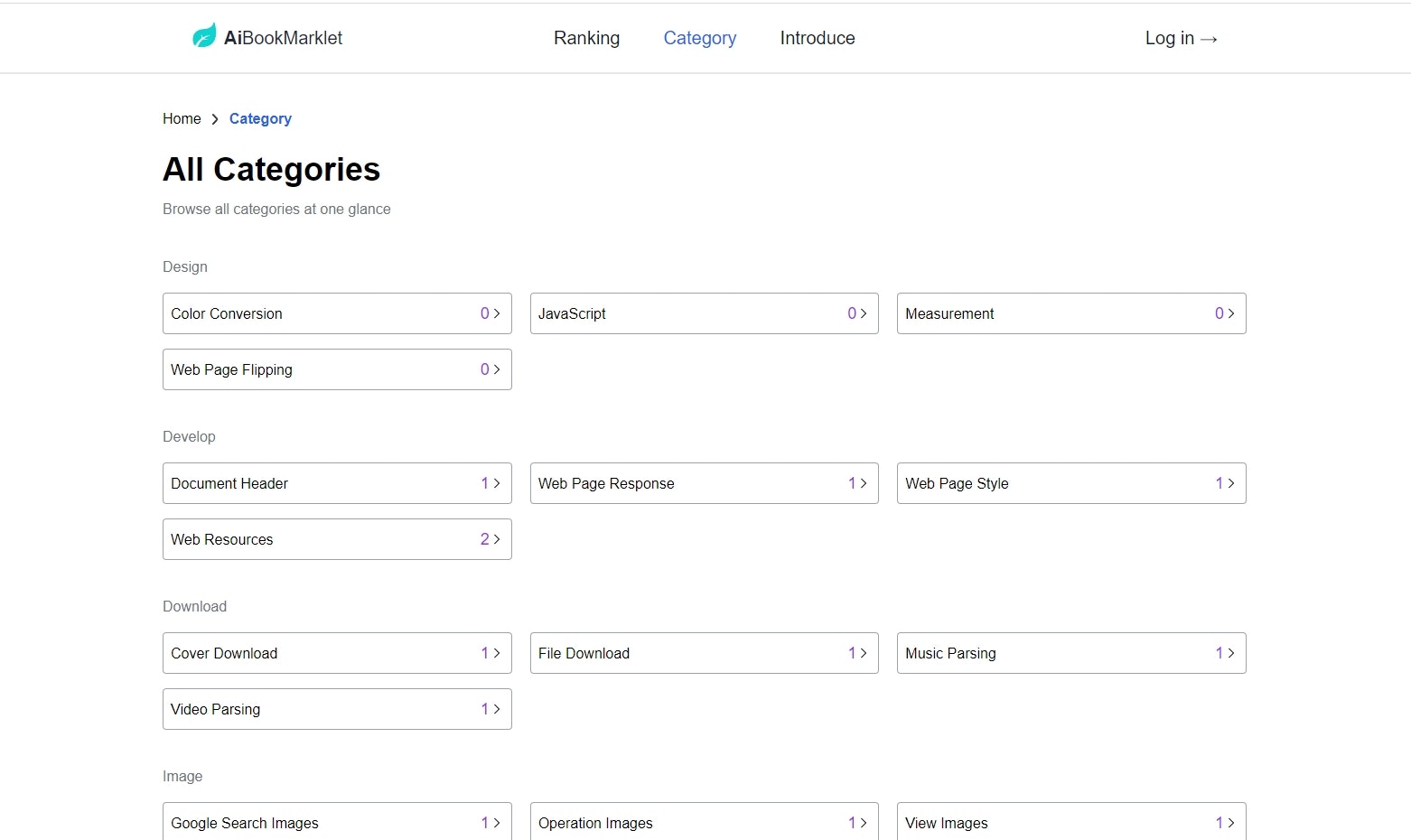Click the chevron on Video Parsing card
This screenshot has width=1411, height=840.
tap(497, 709)
